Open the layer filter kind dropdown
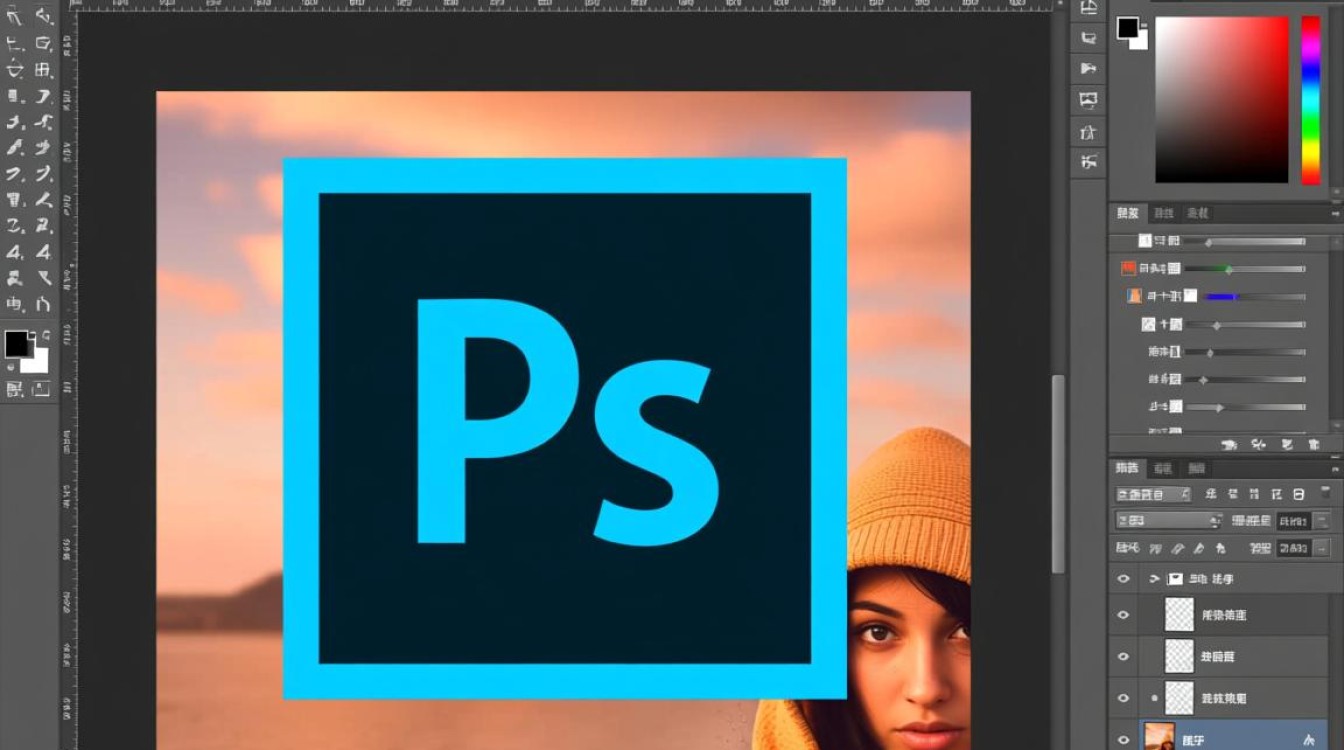Viewport: 1344px width, 750px height. click(1153, 494)
